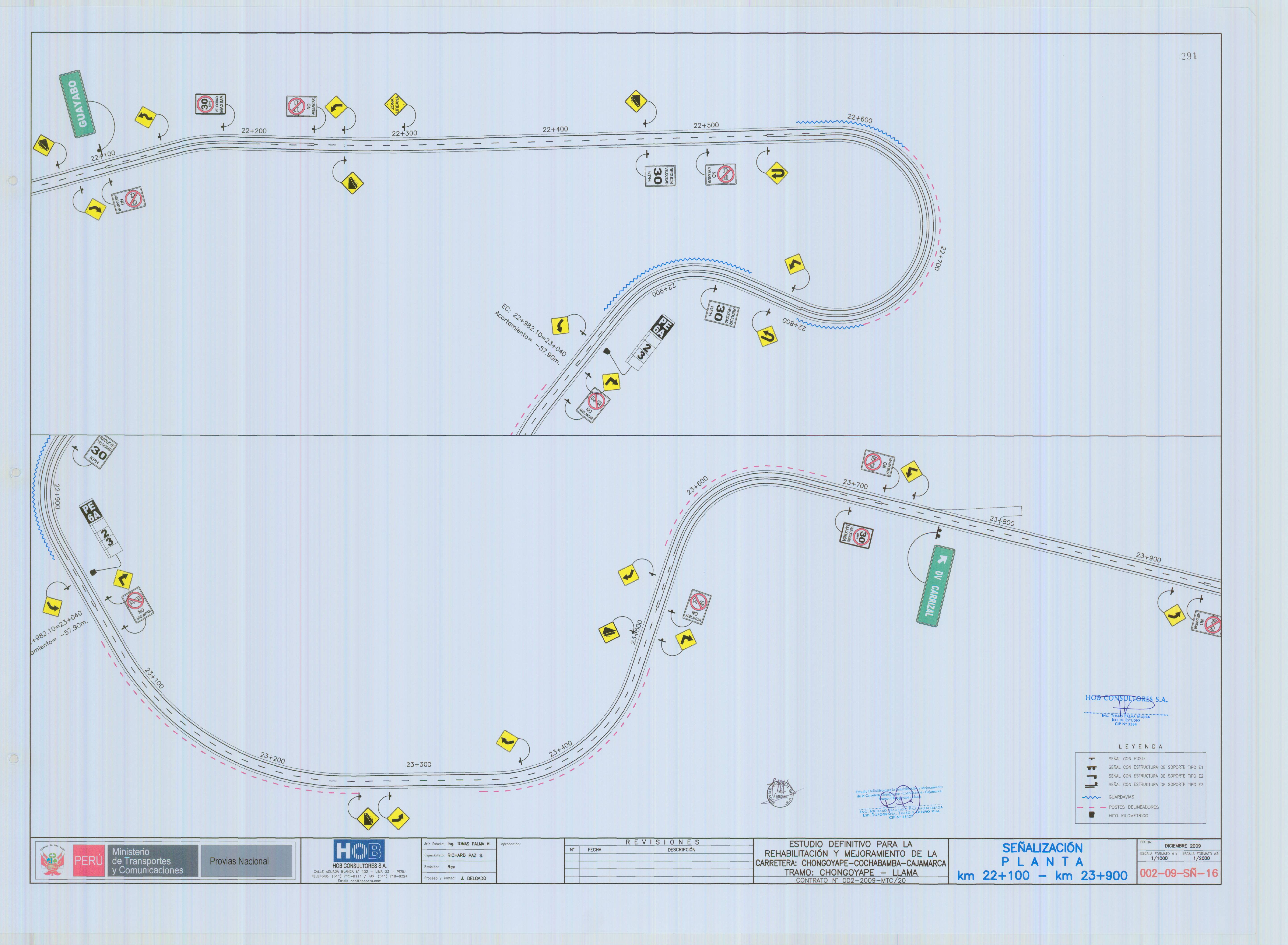1288x945 pixels.
Task: Select the yellow slope warning sign above 22+500
Action: point(636,101)
